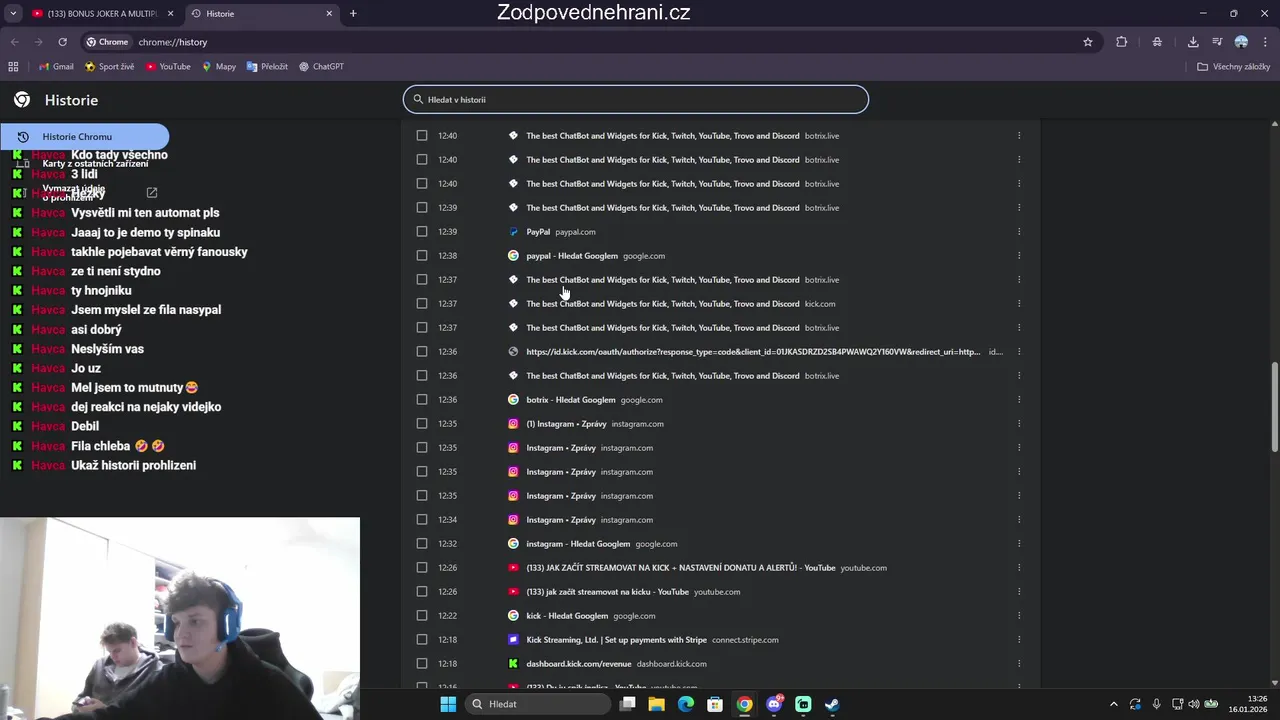The width and height of the screenshot is (1280, 720).
Task: Open the Všechny záložky bookmarks folder
Action: [1233, 67]
